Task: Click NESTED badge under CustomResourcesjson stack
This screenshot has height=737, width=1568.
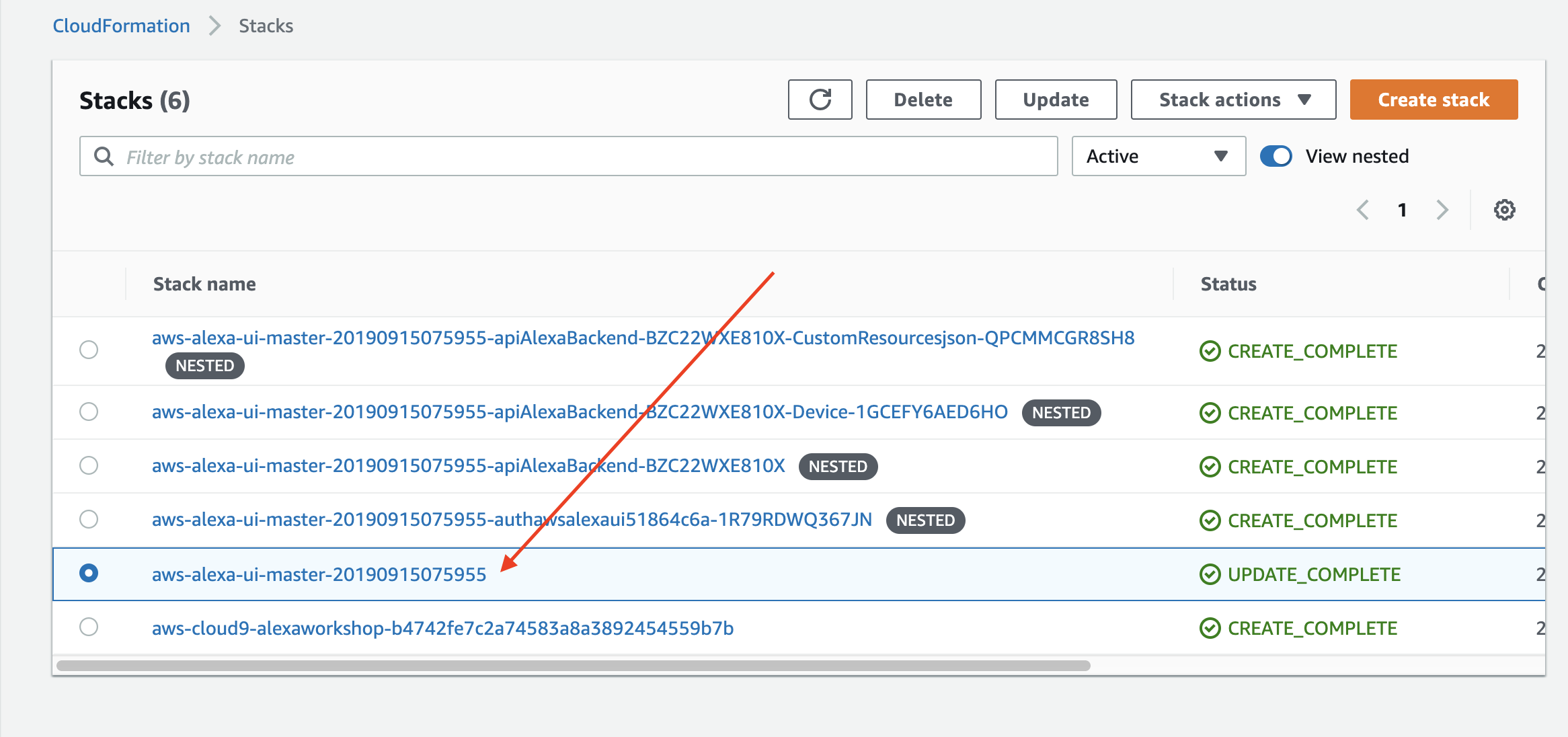Action: tap(204, 366)
